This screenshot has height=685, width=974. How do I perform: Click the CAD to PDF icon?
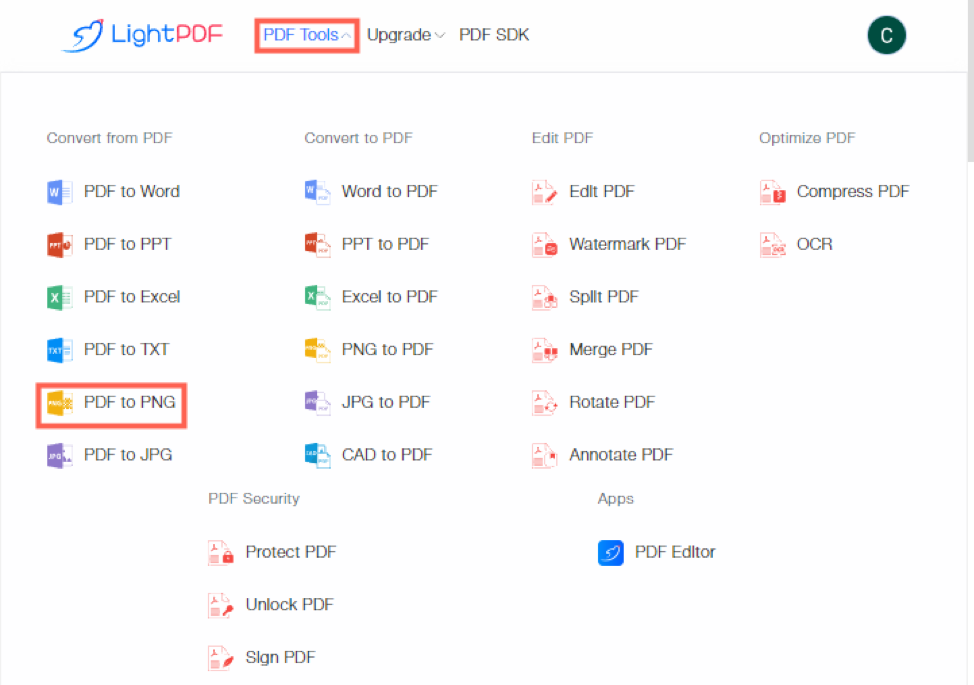pyautogui.click(x=317, y=456)
